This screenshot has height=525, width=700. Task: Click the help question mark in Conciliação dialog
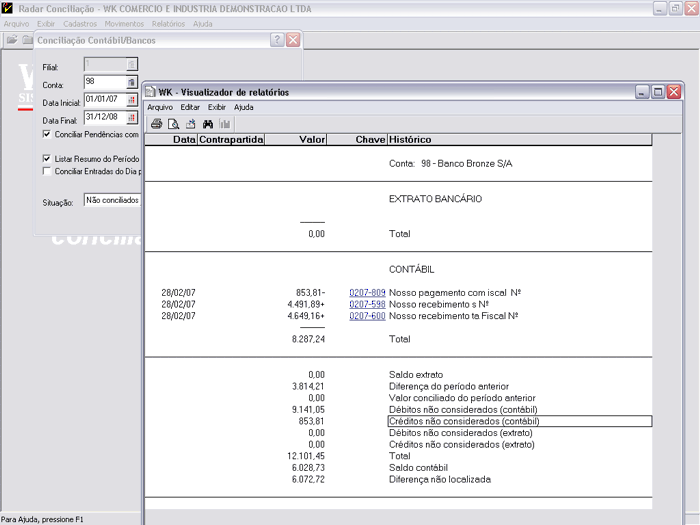(277, 40)
